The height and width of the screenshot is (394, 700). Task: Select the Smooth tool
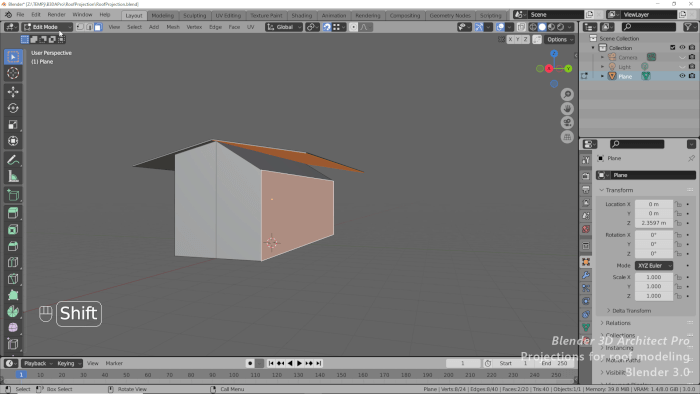tap(13, 328)
